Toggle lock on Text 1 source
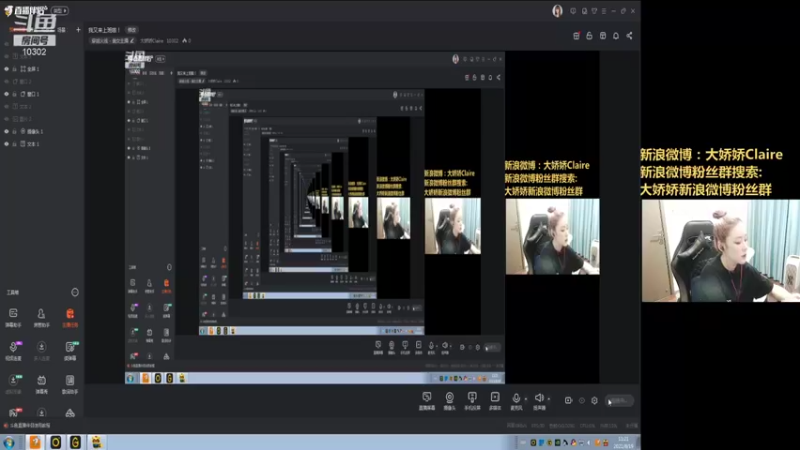The height and width of the screenshot is (450, 800). [15, 144]
